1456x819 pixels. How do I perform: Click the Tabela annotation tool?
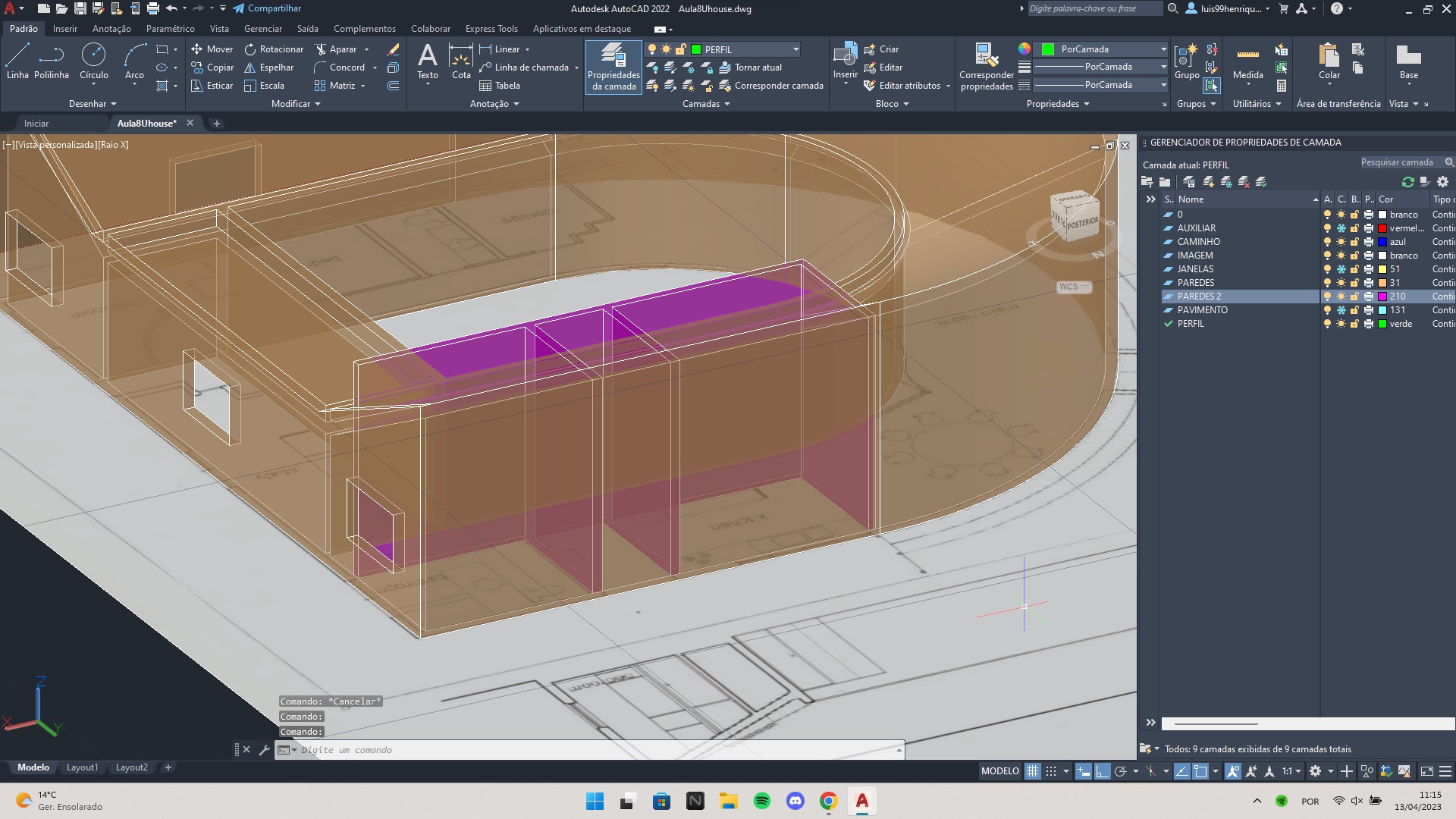500,86
